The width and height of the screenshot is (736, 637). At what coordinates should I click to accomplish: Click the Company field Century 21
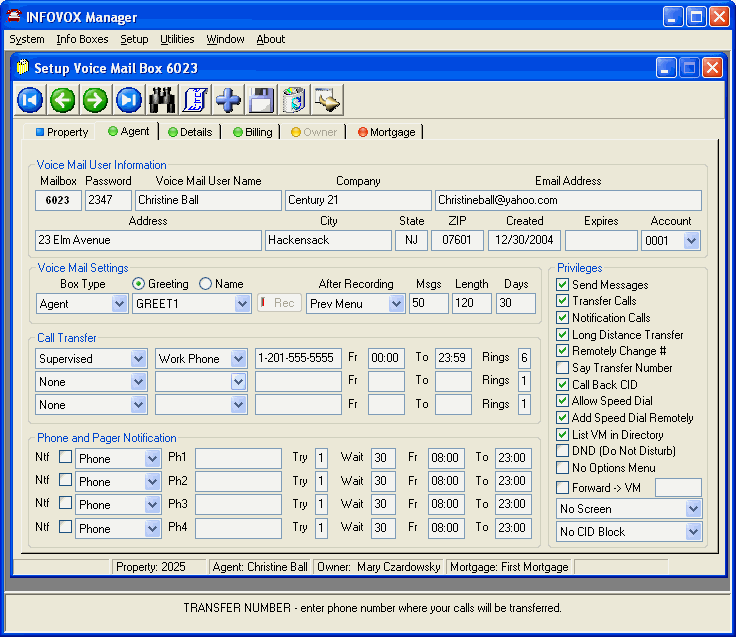pyautogui.click(x=358, y=200)
